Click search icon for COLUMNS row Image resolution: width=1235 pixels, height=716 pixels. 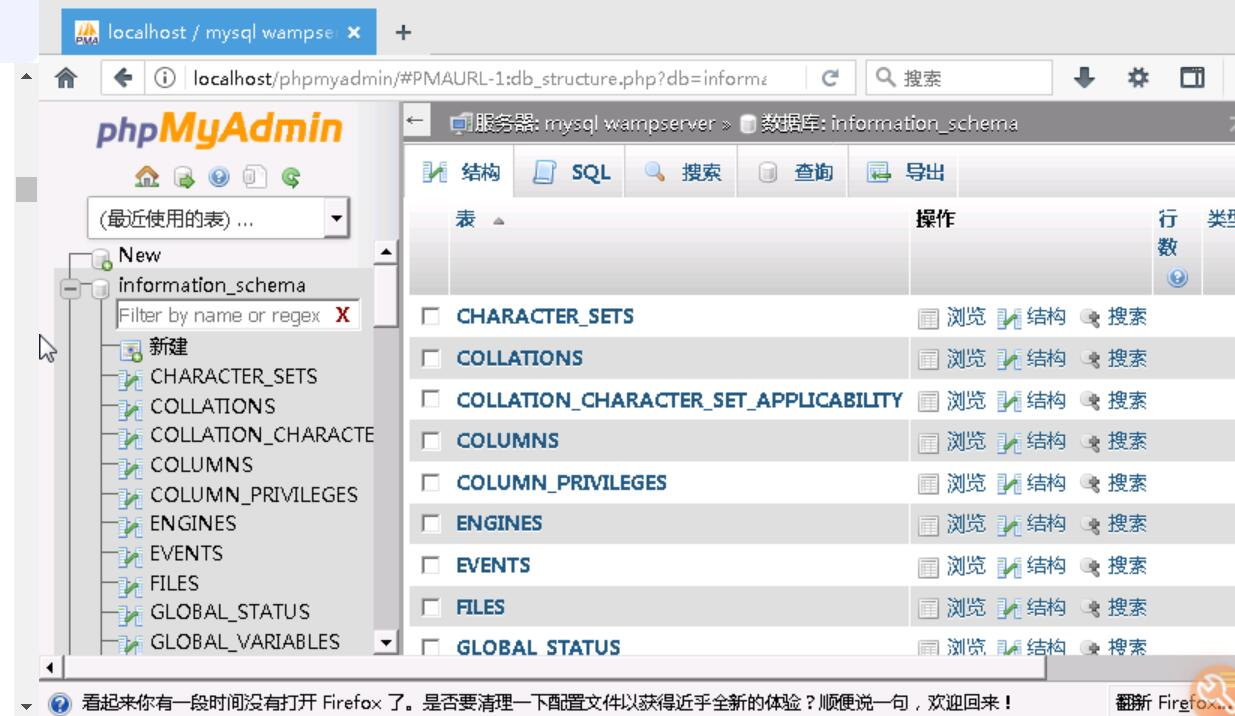pos(1092,442)
